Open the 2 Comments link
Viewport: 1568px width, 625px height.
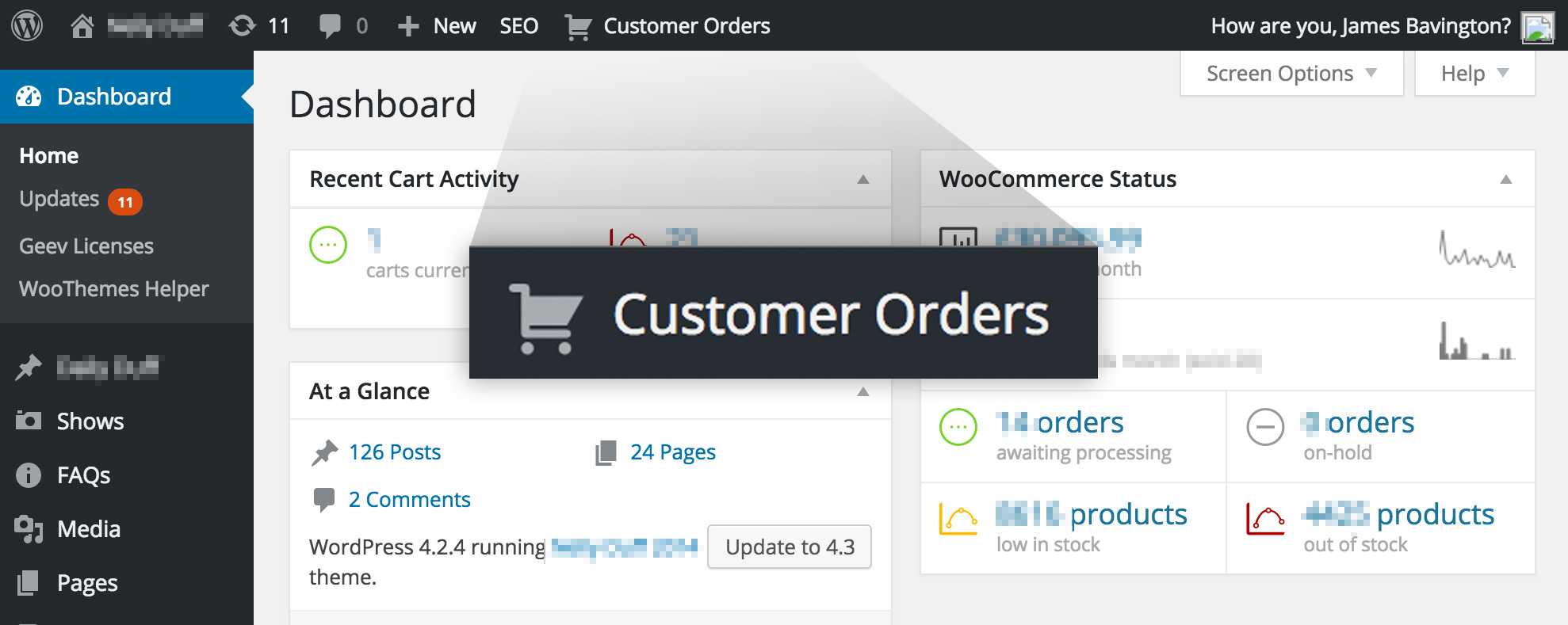410,500
